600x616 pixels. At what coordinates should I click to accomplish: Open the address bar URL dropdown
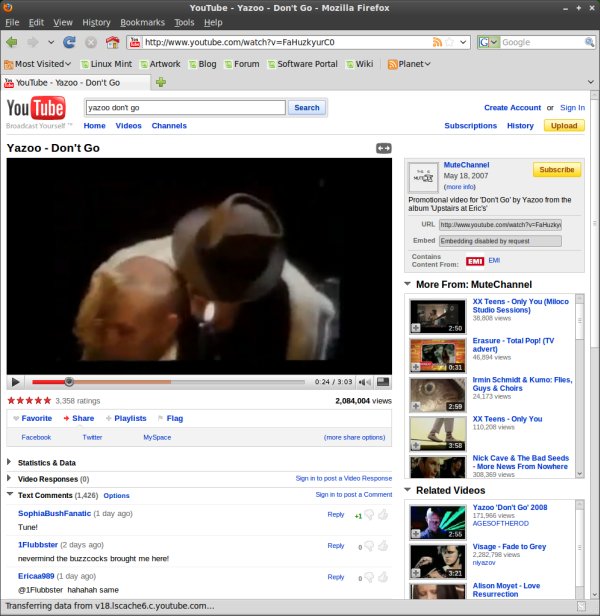click(x=463, y=42)
